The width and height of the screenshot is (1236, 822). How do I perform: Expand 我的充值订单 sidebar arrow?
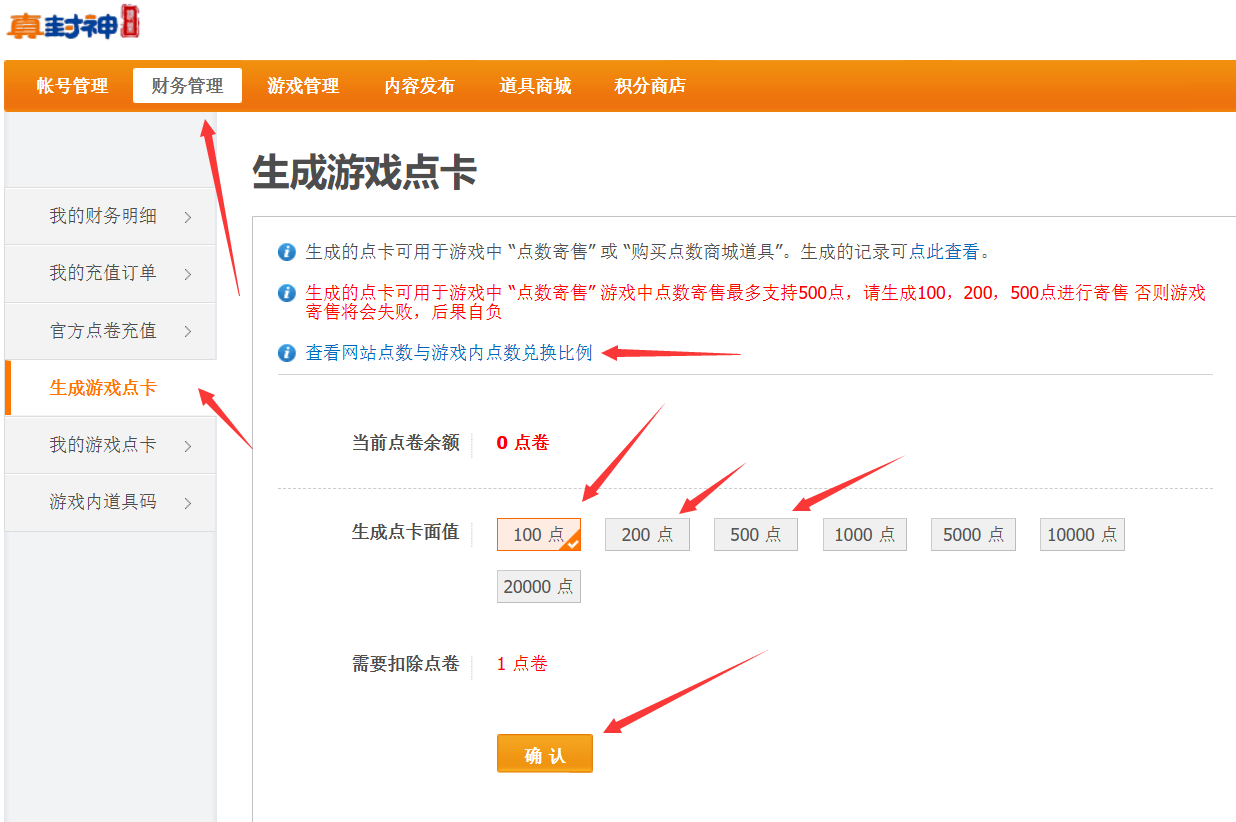pyautogui.click(x=188, y=274)
